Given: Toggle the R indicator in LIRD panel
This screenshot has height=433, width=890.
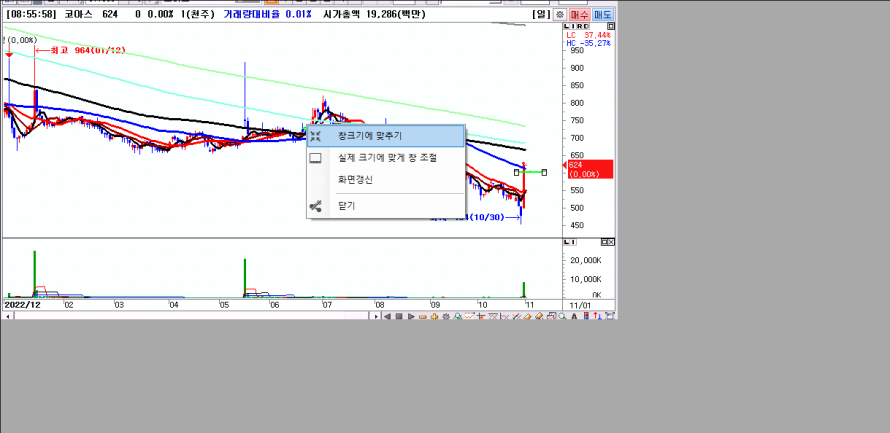Looking at the screenshot, I should [x=580, y=26].
